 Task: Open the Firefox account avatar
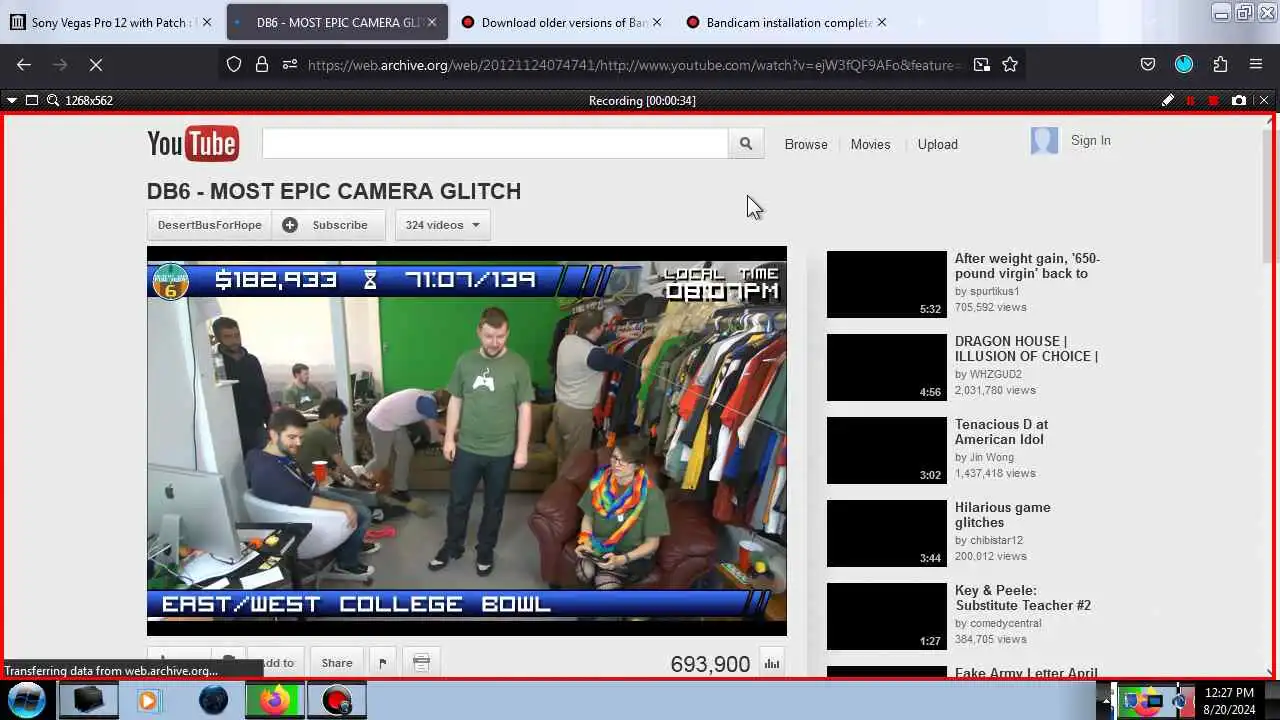coord(1184,64)
